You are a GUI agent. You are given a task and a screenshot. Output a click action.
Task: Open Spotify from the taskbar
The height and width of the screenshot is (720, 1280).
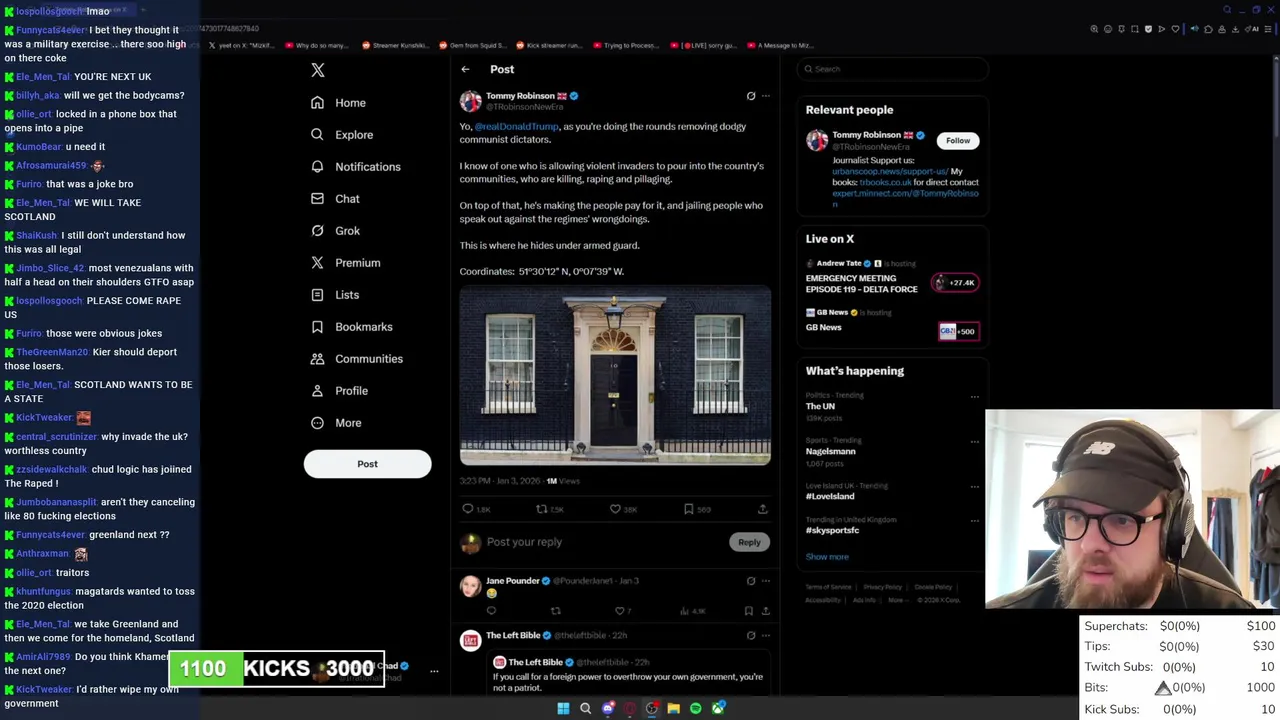coord(696,708)
